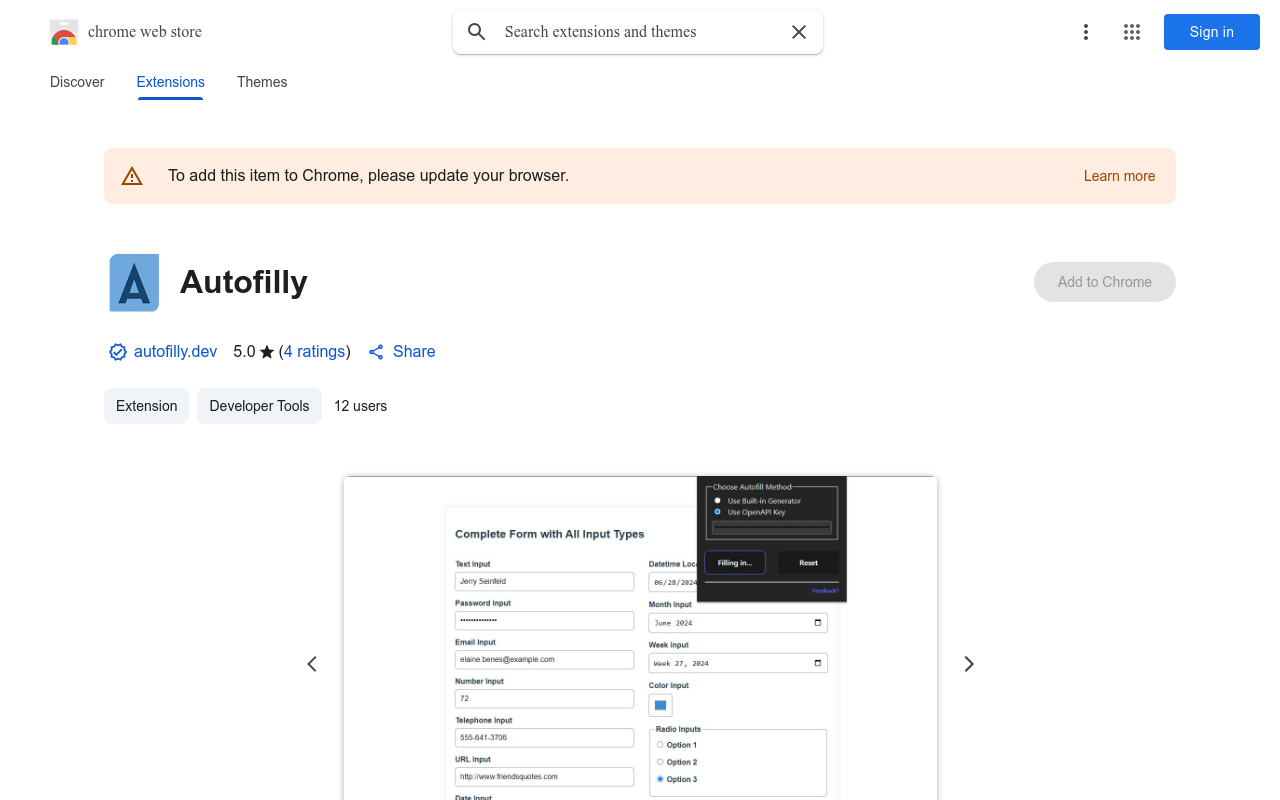Click the Chrome Web Store logo
The height and width of the screenshot is (800, 1280).
click(x=64, y=32)
